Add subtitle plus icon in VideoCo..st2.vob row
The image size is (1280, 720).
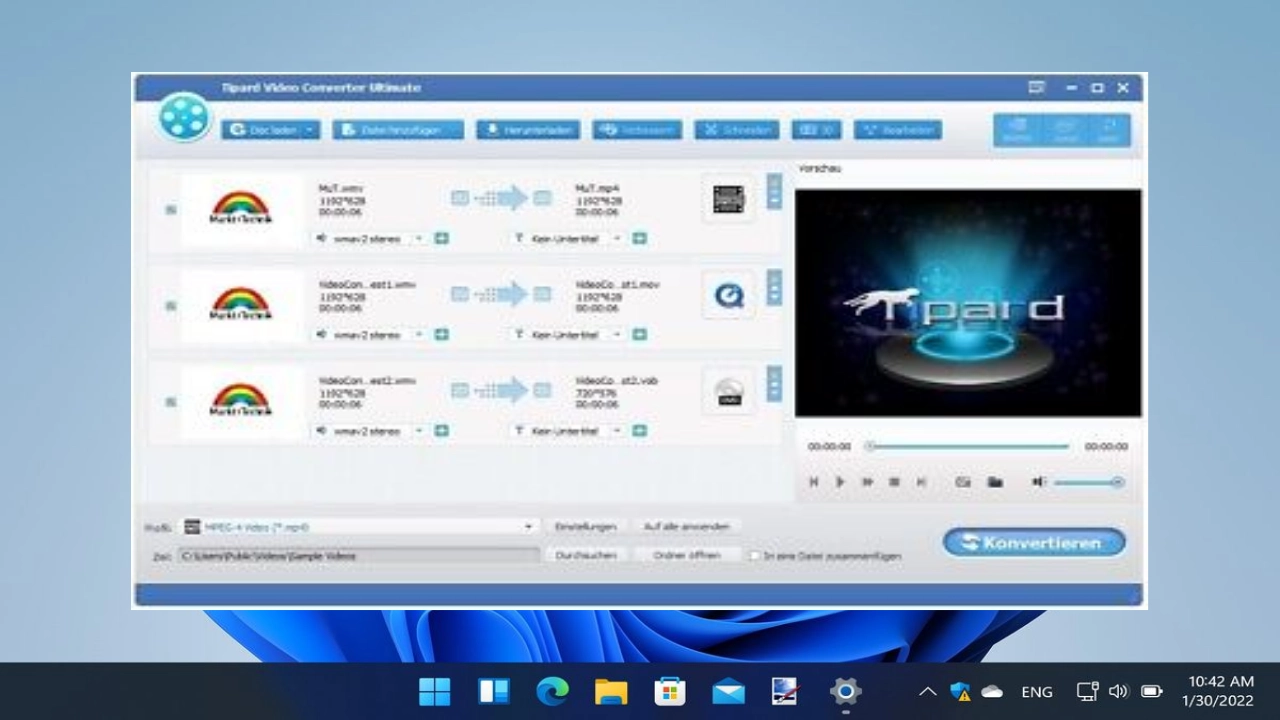tap(639, 431)
